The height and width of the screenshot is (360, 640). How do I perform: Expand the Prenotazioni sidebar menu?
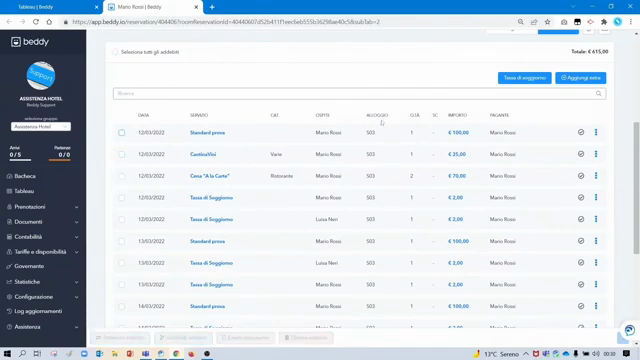point(43,207)
